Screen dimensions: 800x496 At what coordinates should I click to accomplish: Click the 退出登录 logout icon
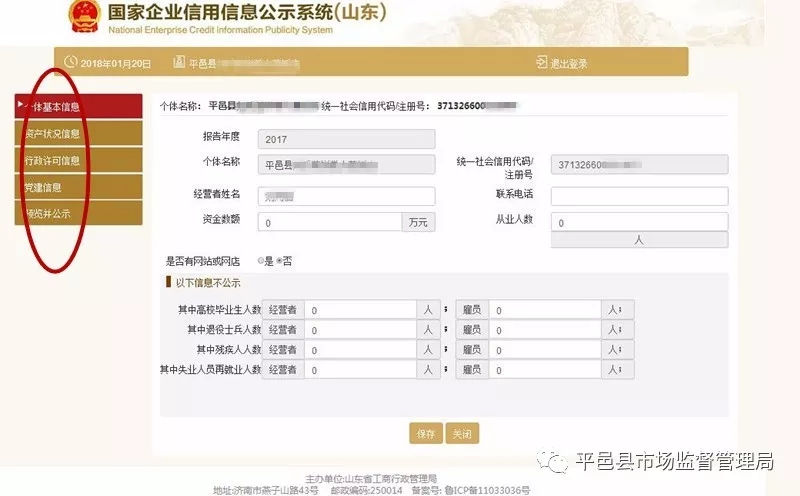542,62
